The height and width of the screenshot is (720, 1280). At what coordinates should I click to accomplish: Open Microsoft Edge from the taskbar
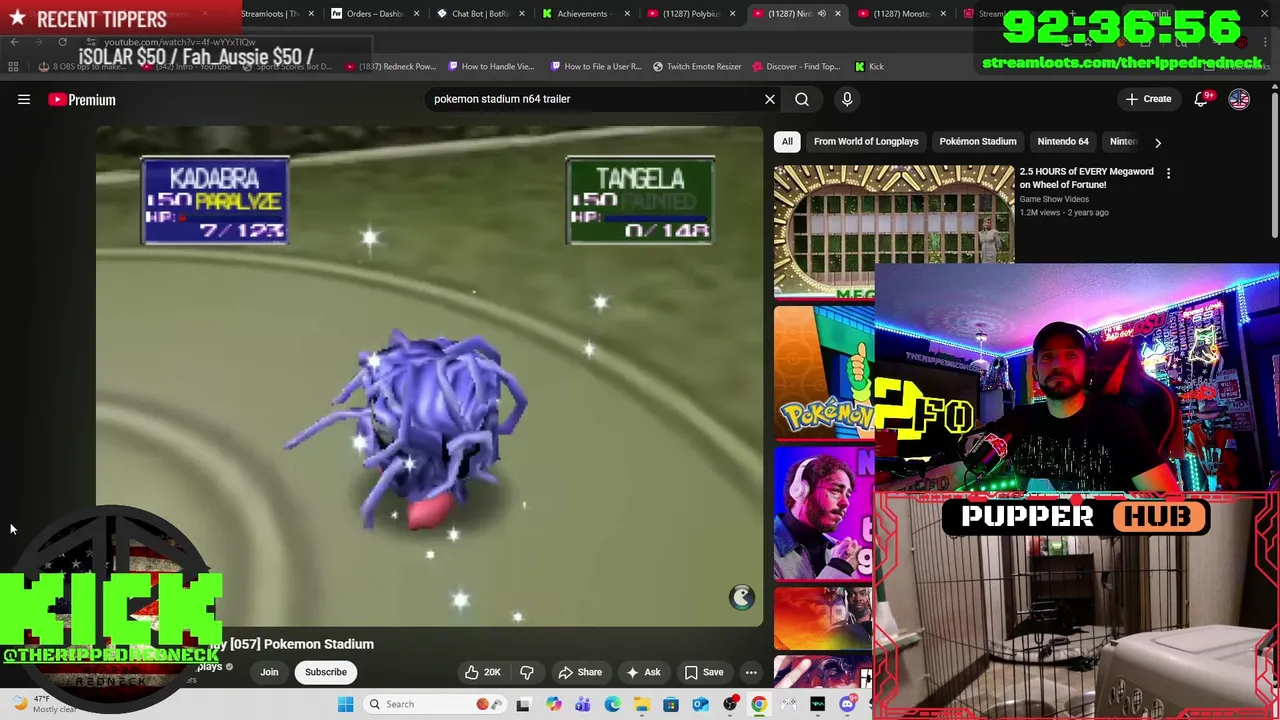(612, 704)
